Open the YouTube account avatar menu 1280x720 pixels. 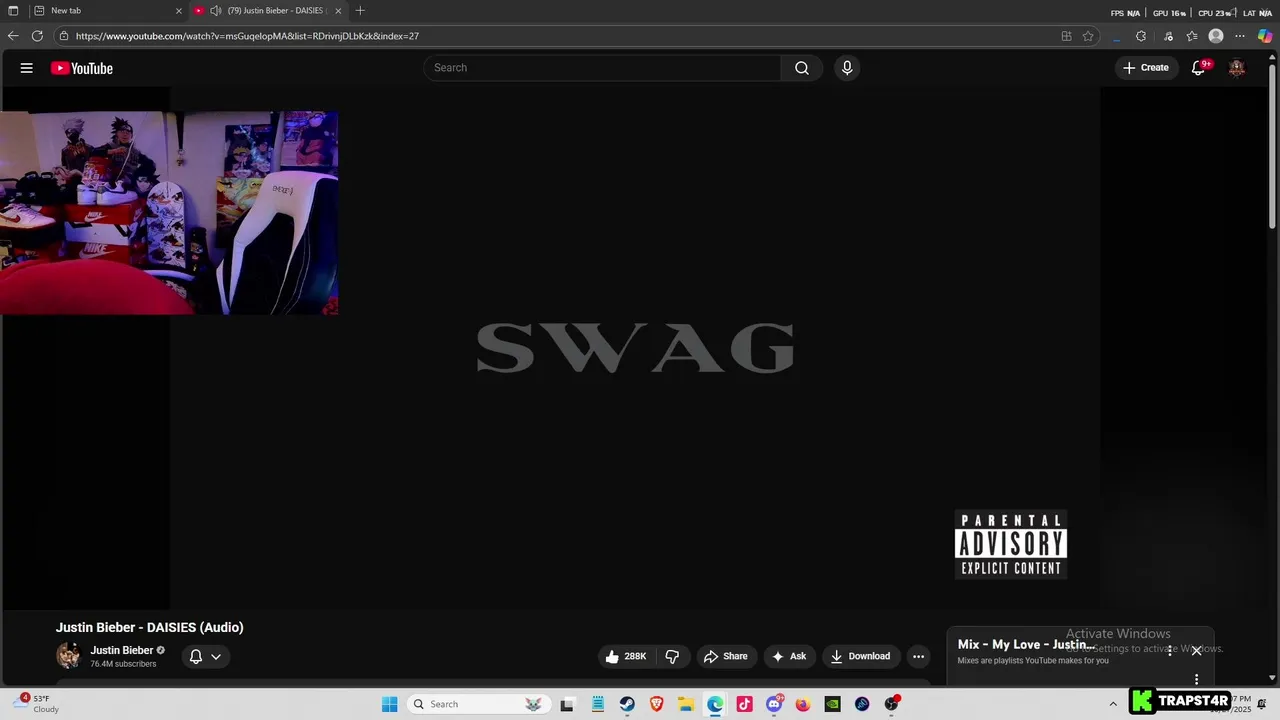pyautogui.click(x=1237, y=68)
